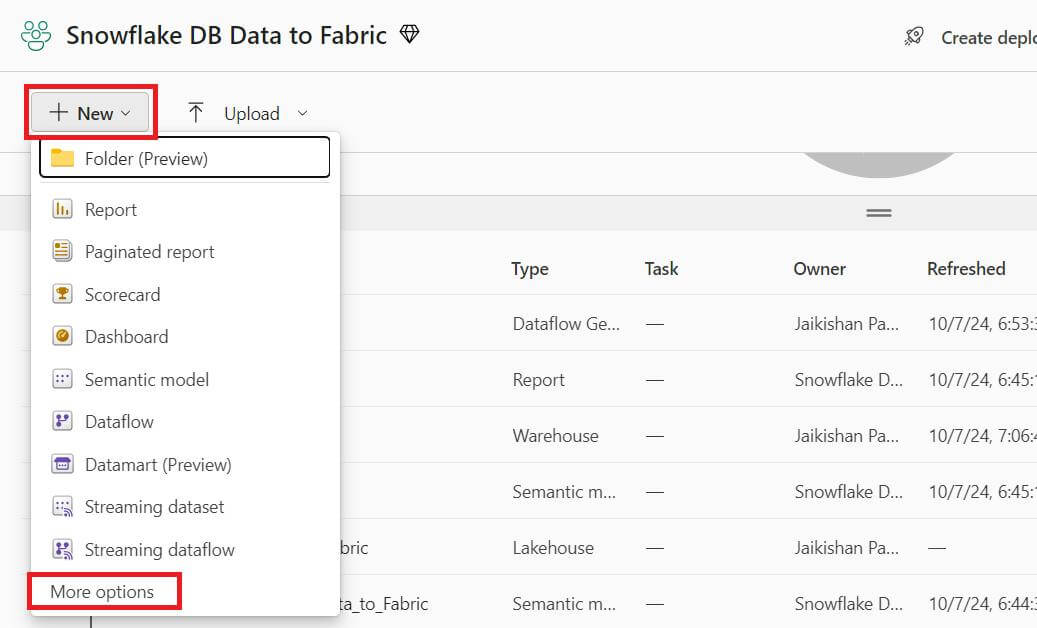
Task: Open More options in New menu
Action: [x=103, y=592]
